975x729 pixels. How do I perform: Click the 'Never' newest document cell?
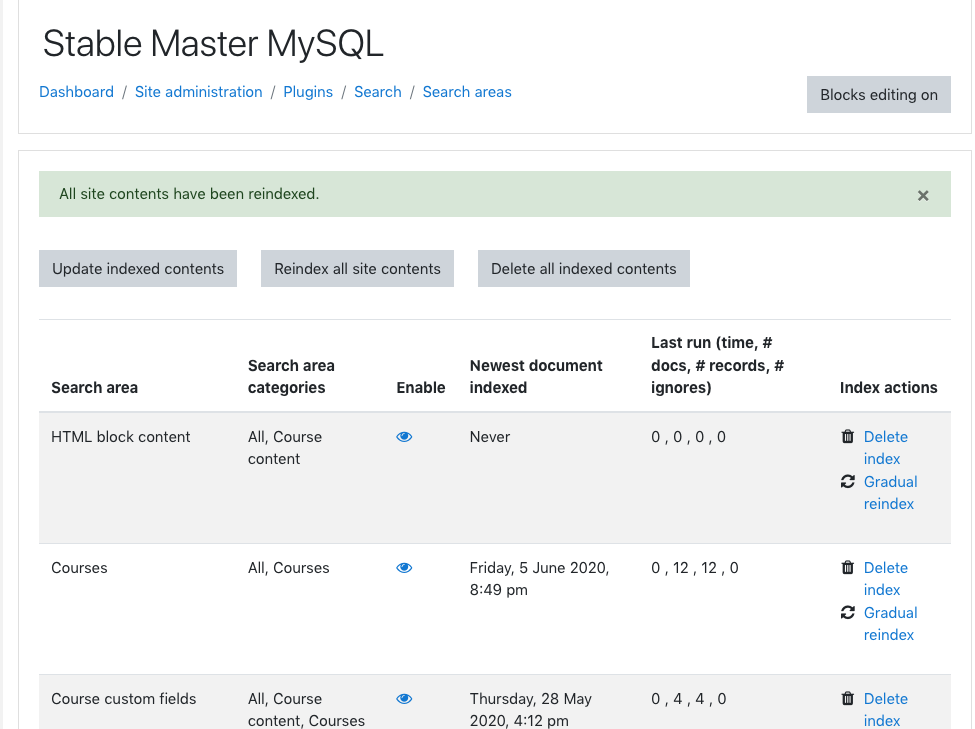(x=489, y=437)
